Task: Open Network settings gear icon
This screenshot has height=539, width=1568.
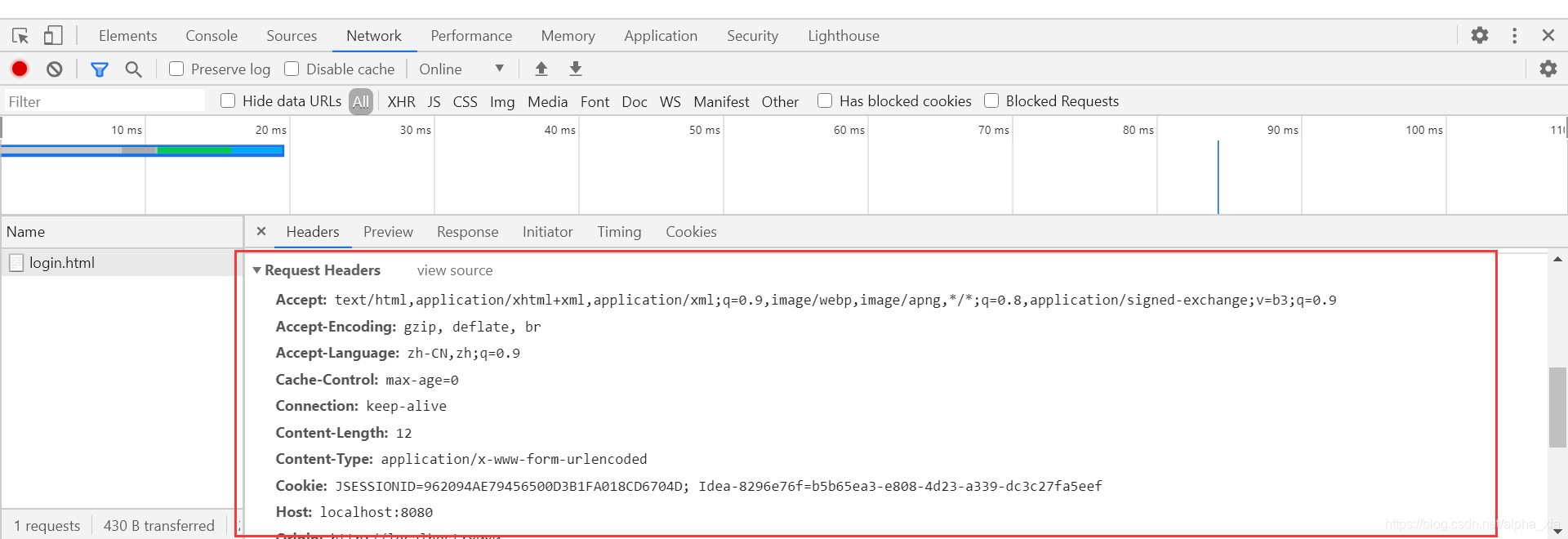Action: click(x=1548, y=69)
